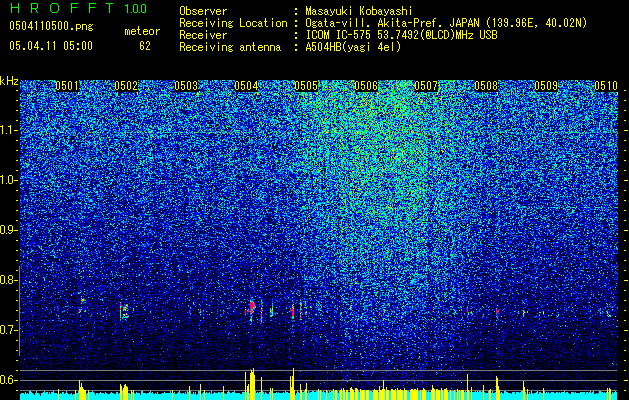This screenshot has height=400, width=629.
Task: Click the A504HB(yagi 4el) antenna text
Action: (353, 47)
